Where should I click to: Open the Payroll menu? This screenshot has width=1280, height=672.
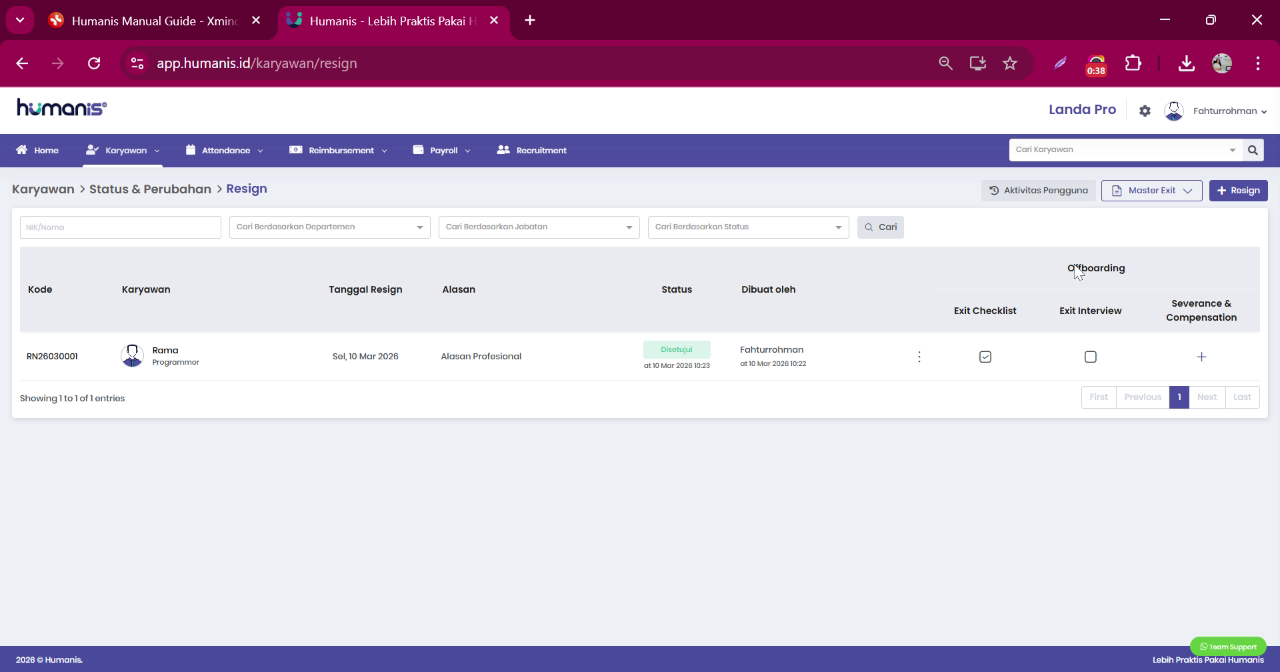tap(443, 150)
